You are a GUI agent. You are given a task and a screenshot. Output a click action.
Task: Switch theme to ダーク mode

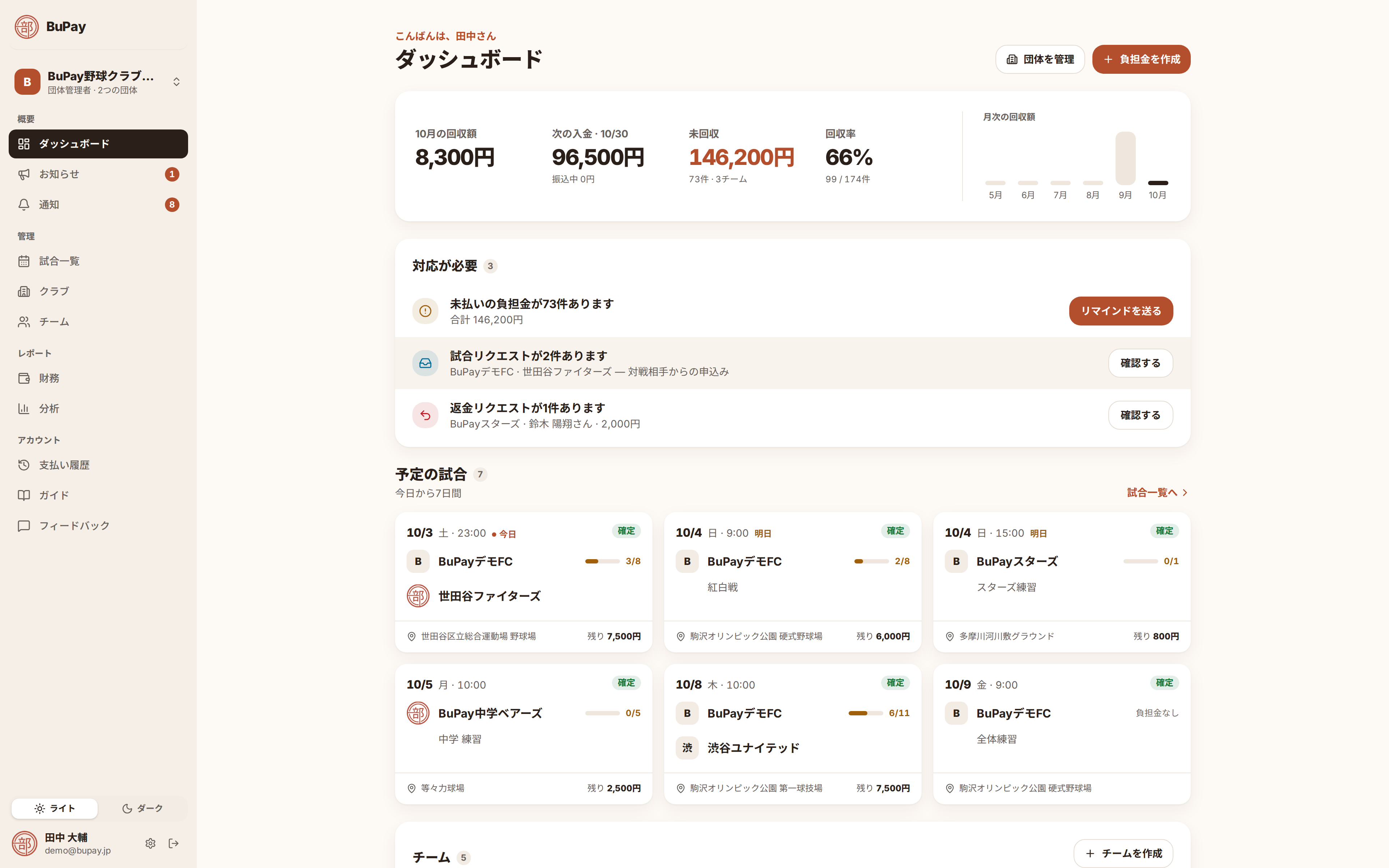coord(143,808)
